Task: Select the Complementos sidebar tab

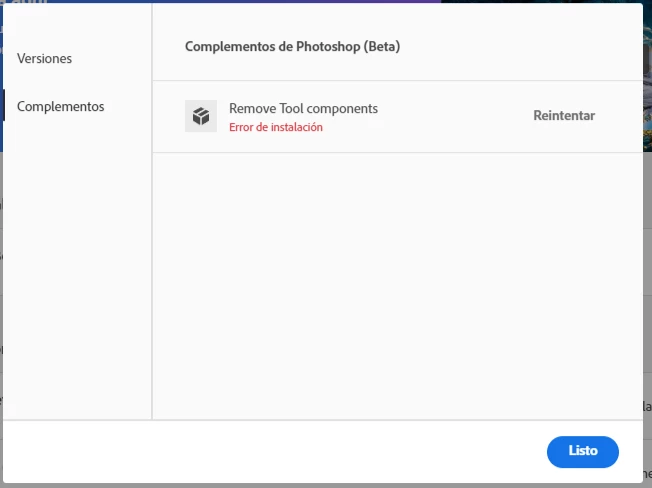Action: pos(61,107)
